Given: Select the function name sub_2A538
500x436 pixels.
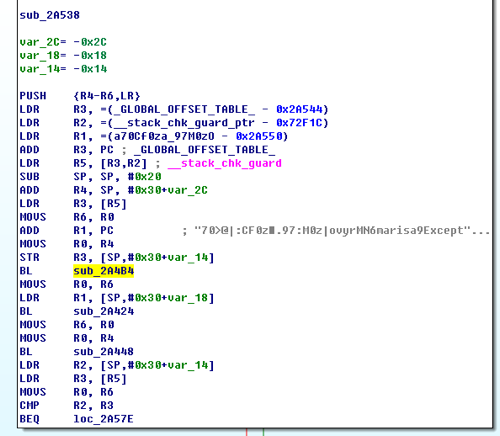Looking at the screenshot, I should click(x=50, y=15).
